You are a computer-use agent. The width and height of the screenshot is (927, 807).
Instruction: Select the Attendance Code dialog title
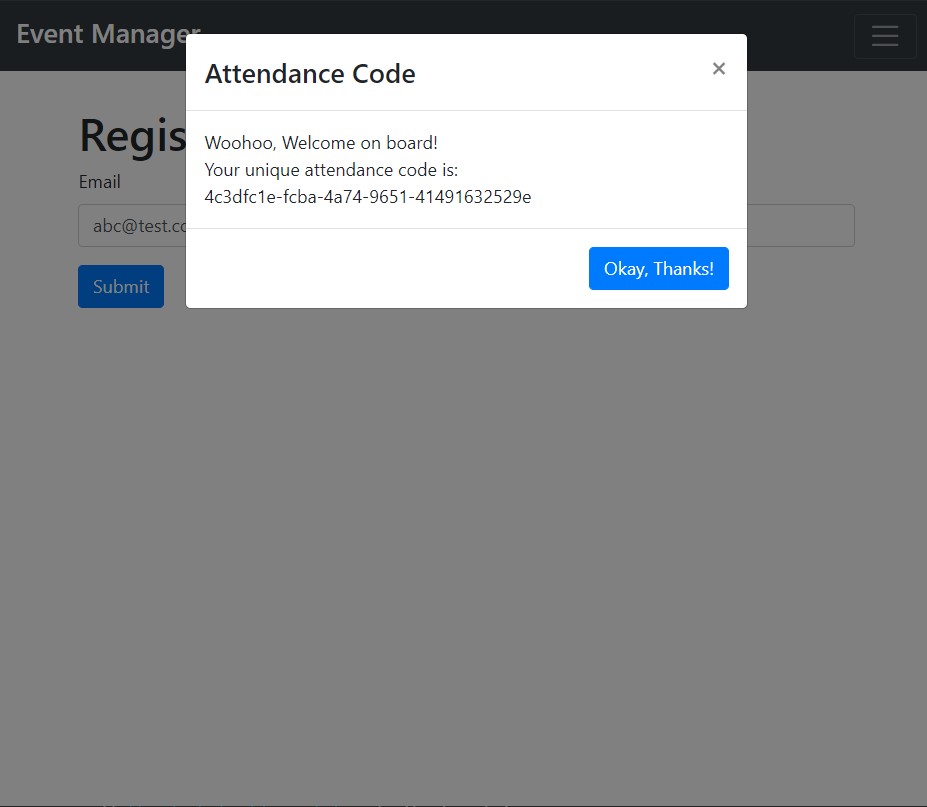coord(310,74)
